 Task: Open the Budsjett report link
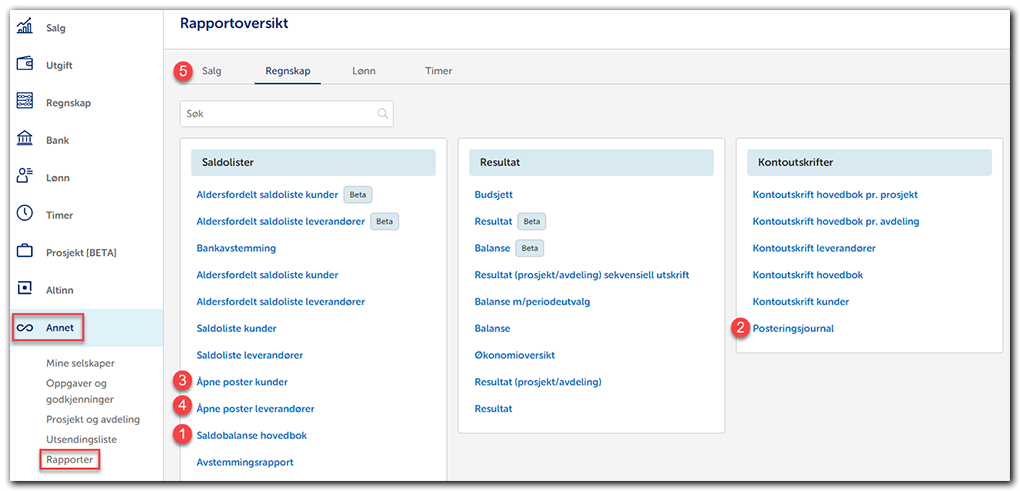493,195
